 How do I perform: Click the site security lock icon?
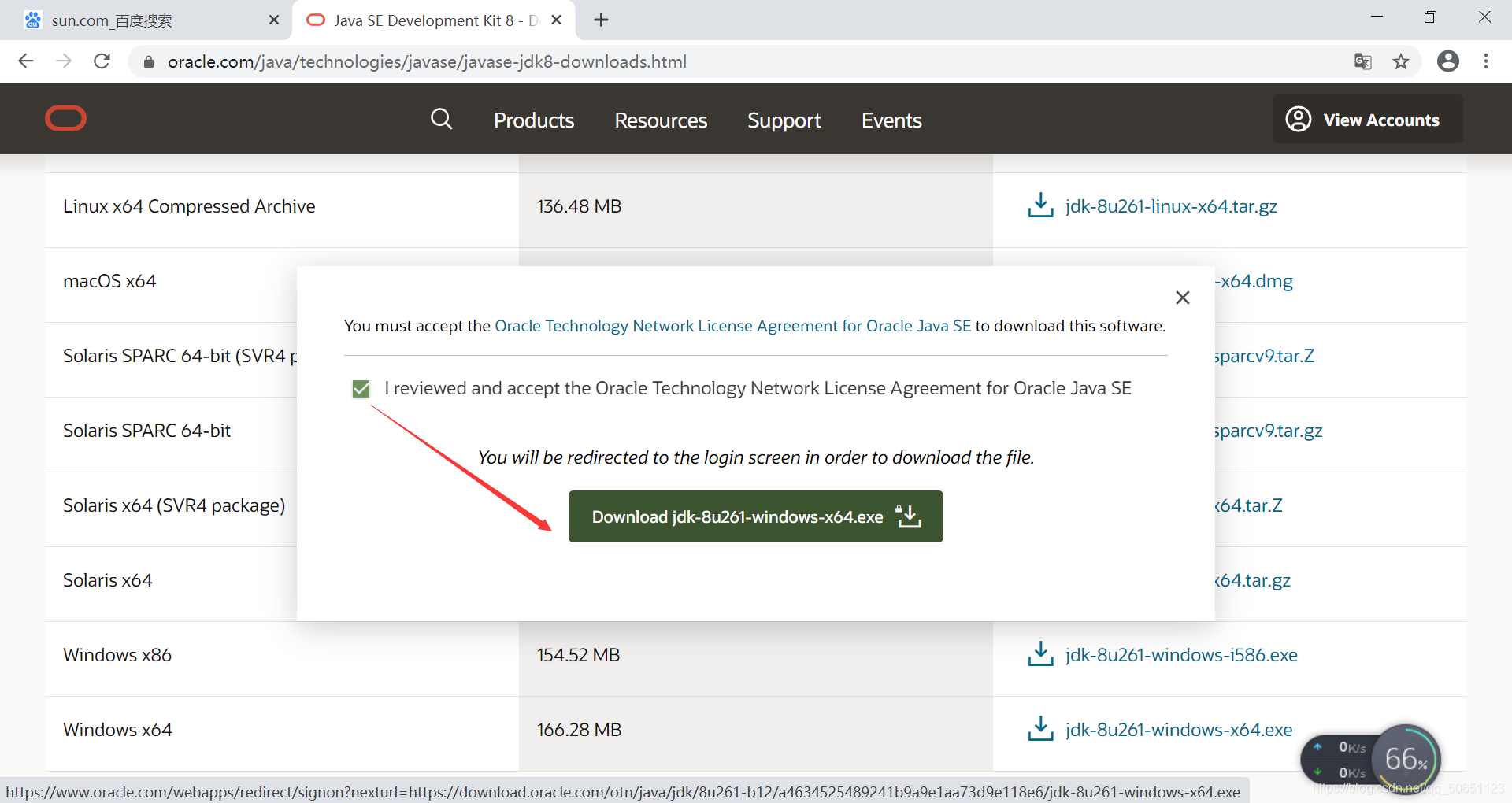[148, 62]
